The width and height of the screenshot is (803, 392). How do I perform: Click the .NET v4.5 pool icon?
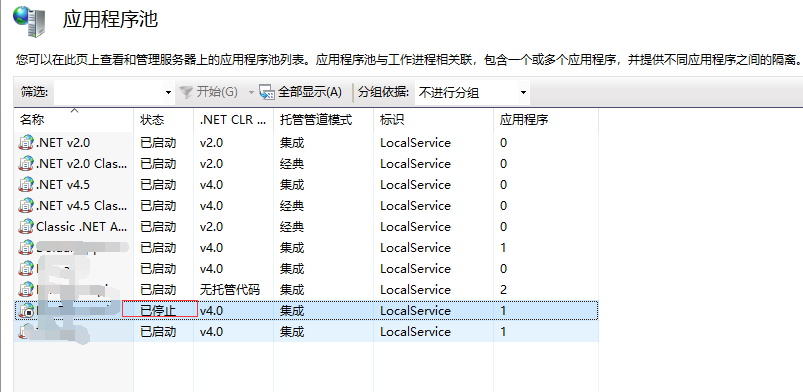pyautogui.click(x=26, y=185)
